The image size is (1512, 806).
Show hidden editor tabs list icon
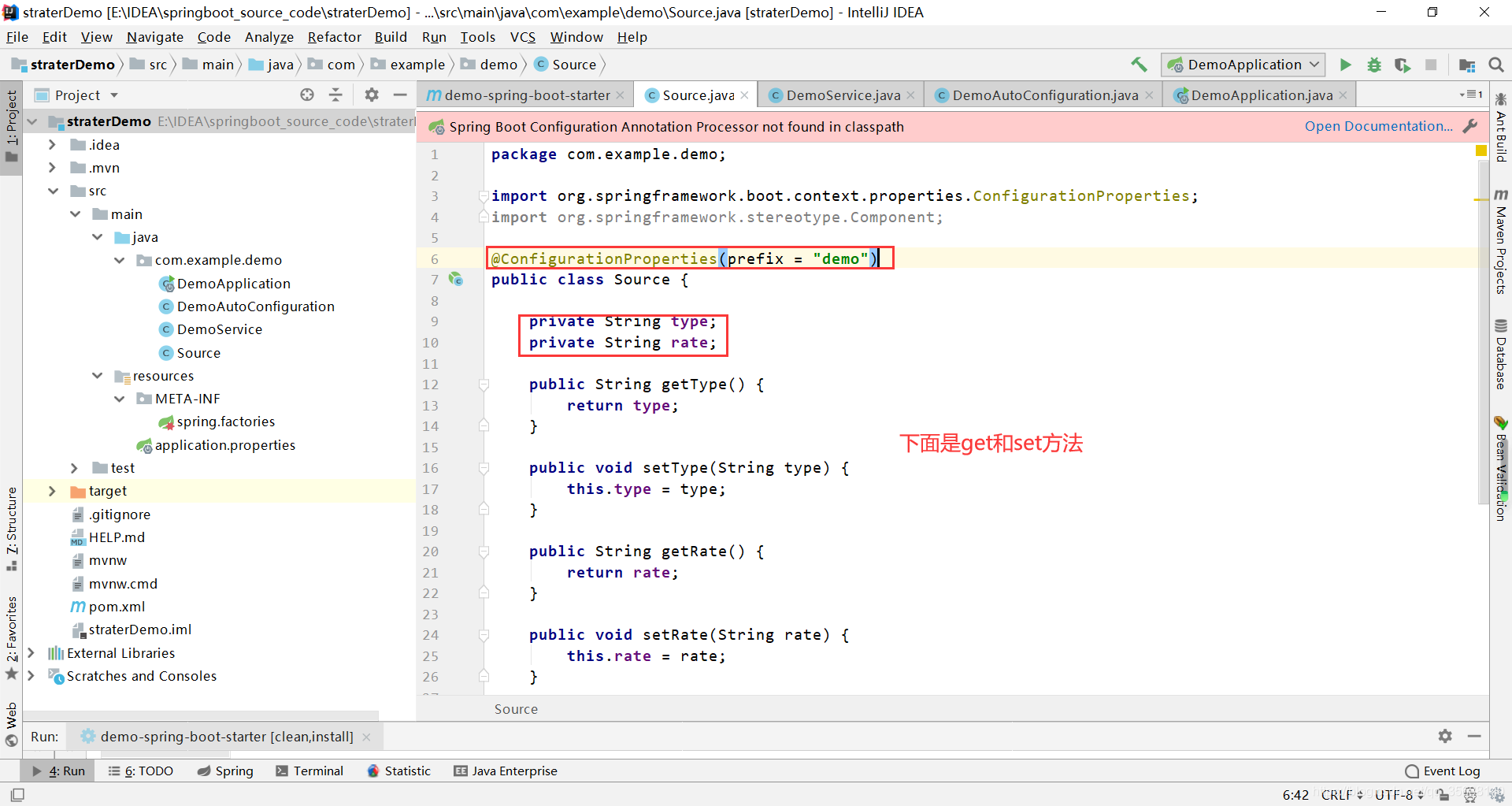(x=1470, y=95)
